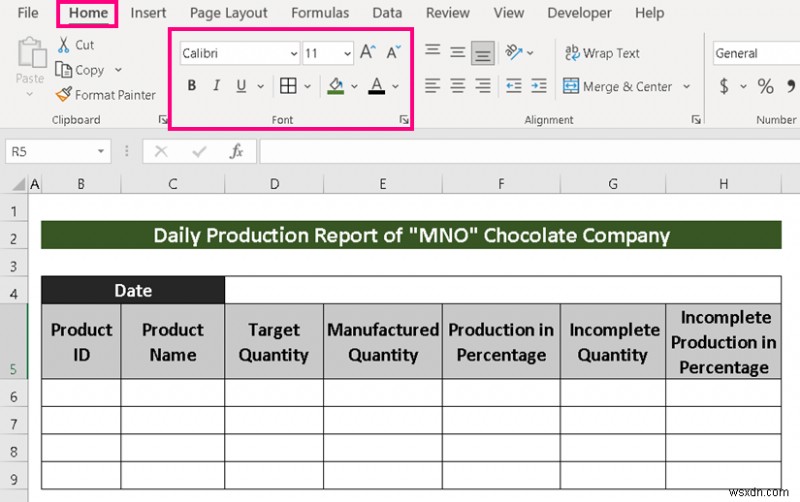Open the font size 11 dropdown
The height and width of the screenshot is (502, 800).
[347, 54]
